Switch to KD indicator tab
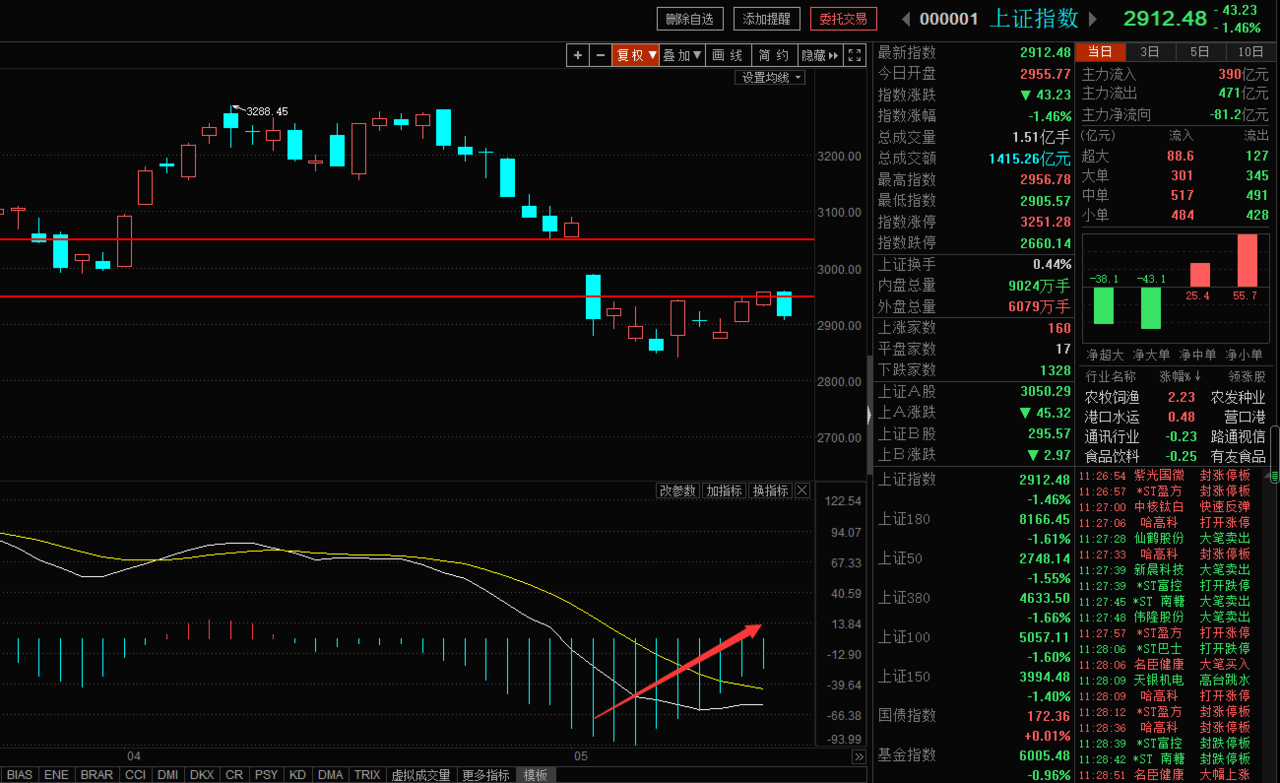The height and width of the screenshot is (783, 1280). click(298, 775)
